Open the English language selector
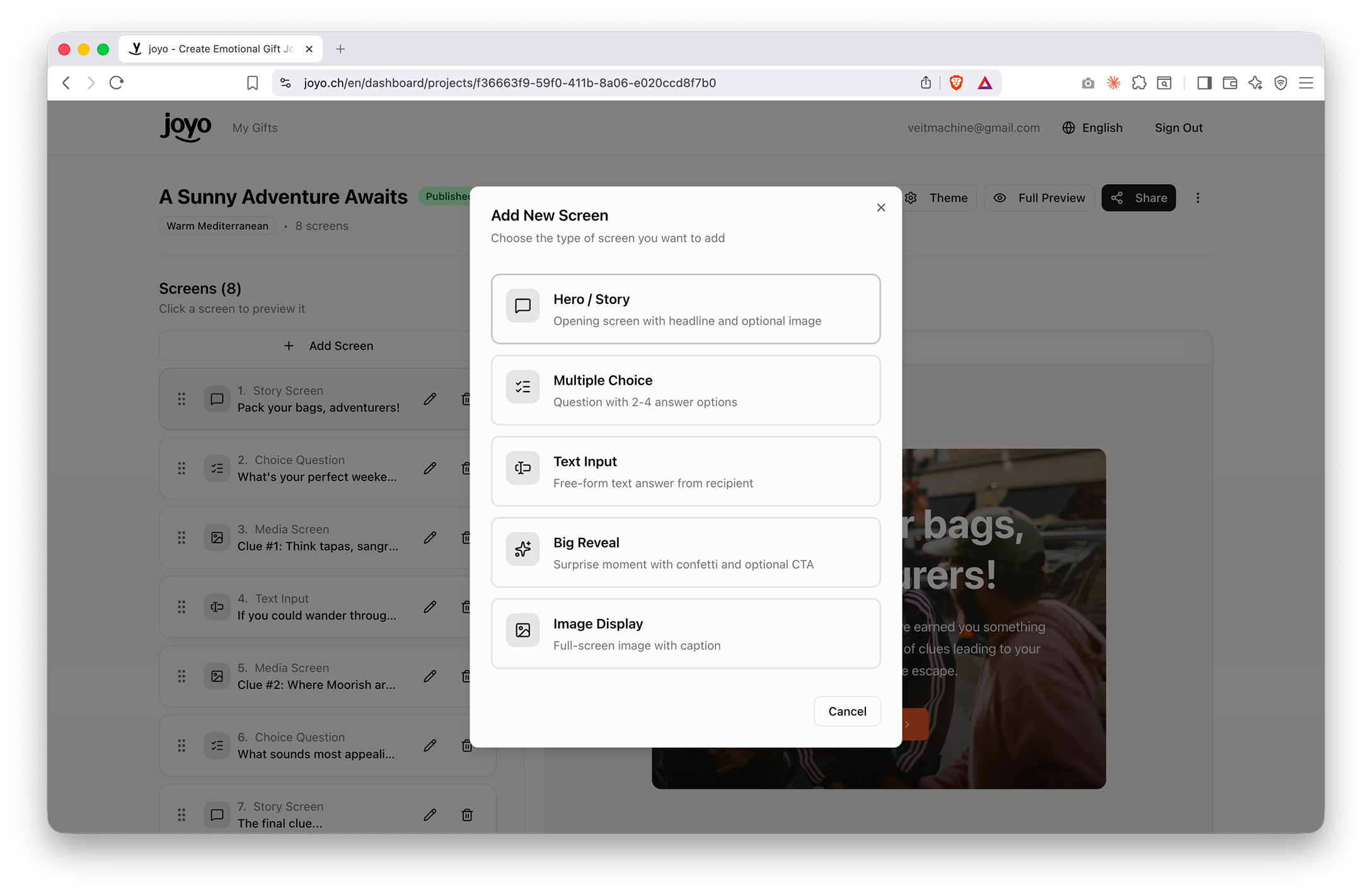Screen dimensions: 1372x896 1092,128
